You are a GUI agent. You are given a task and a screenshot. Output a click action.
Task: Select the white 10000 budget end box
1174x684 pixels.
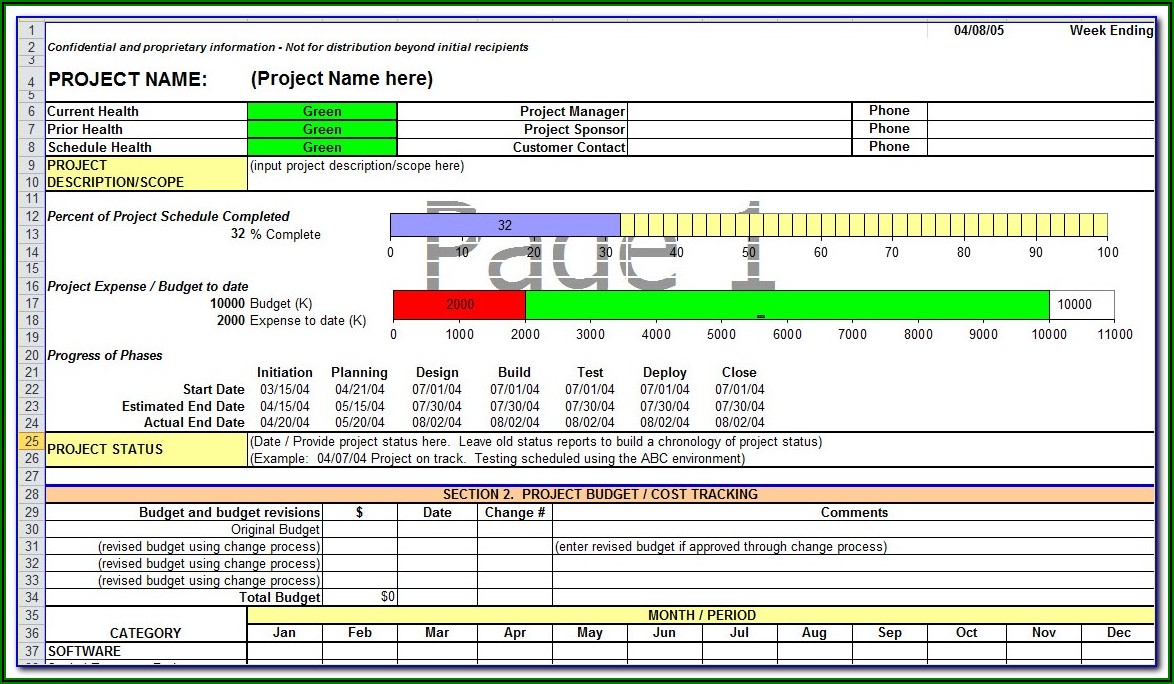coord(1080,304)
